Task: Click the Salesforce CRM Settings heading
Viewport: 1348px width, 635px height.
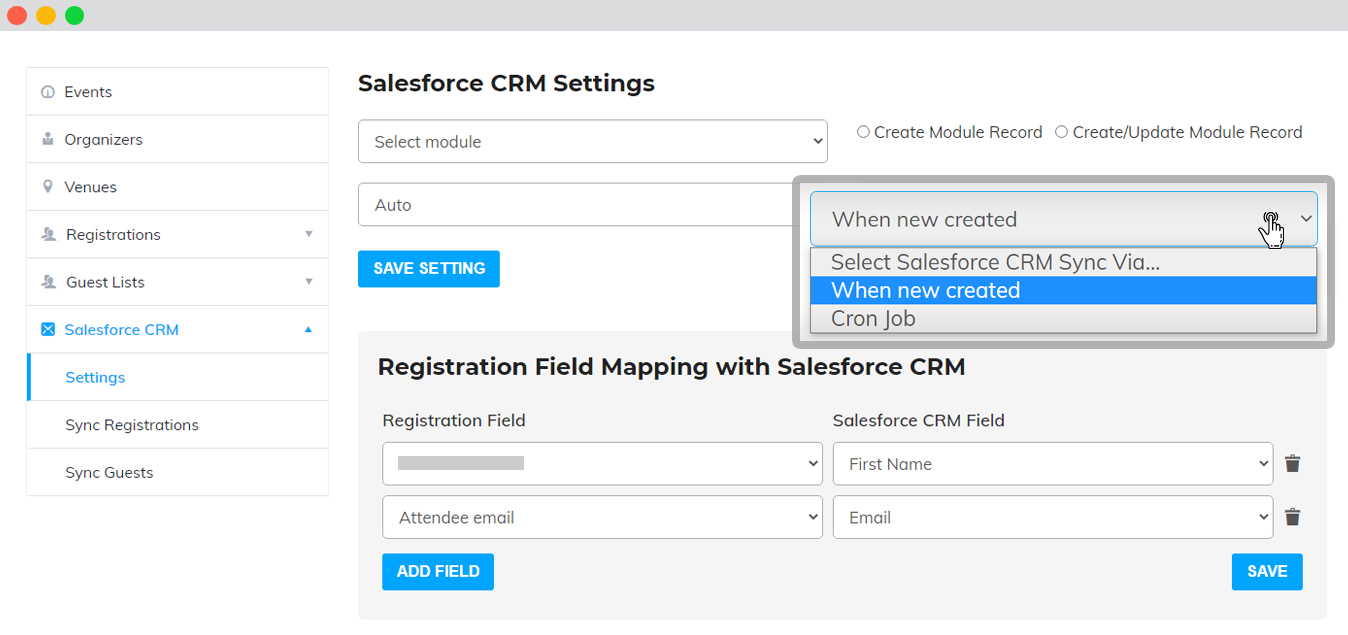Action: click(506, 83)
